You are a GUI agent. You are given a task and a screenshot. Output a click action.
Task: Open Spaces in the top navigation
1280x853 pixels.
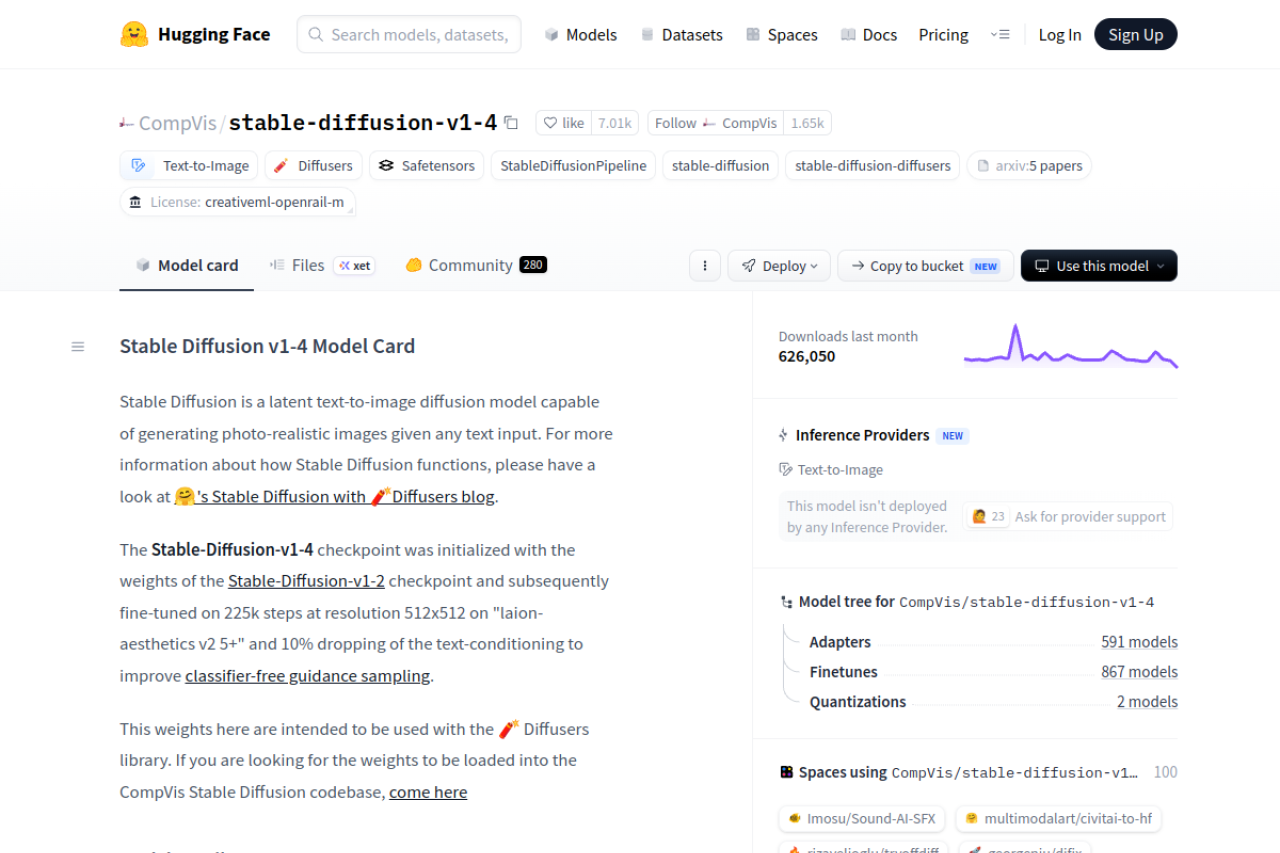tap(782, 34)
